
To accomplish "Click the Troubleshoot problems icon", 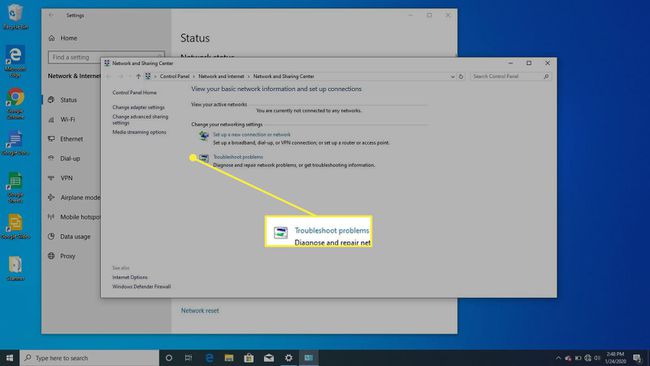I will [204, 158].
